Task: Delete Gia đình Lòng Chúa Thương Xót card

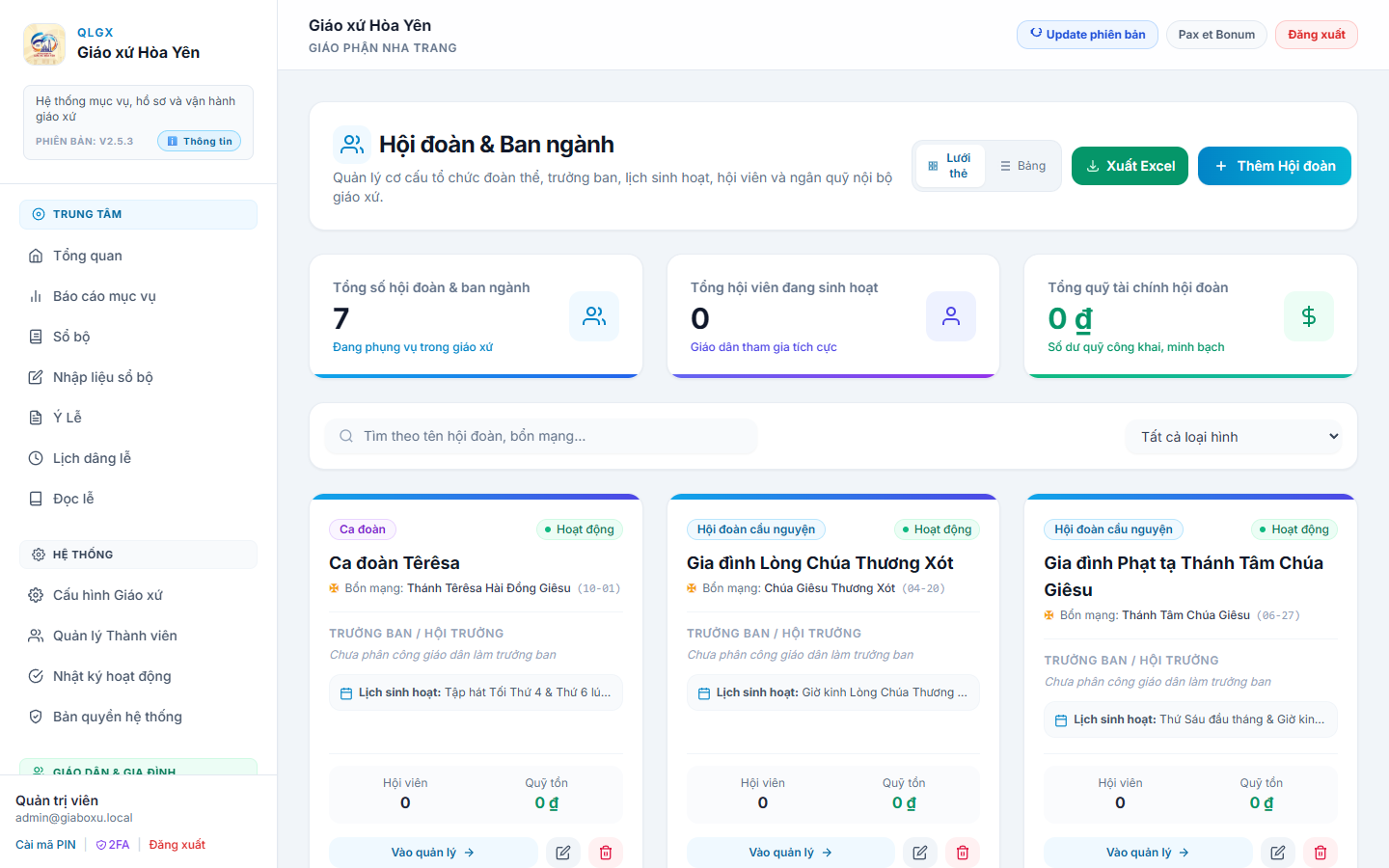Action: [x=963, y=853]
